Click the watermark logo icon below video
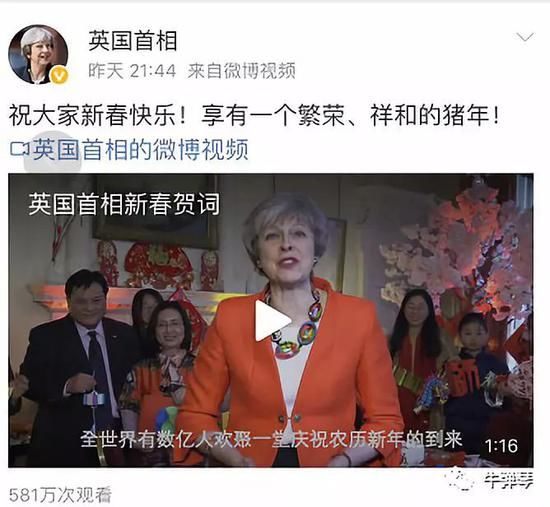 click(x=460, y=479)
